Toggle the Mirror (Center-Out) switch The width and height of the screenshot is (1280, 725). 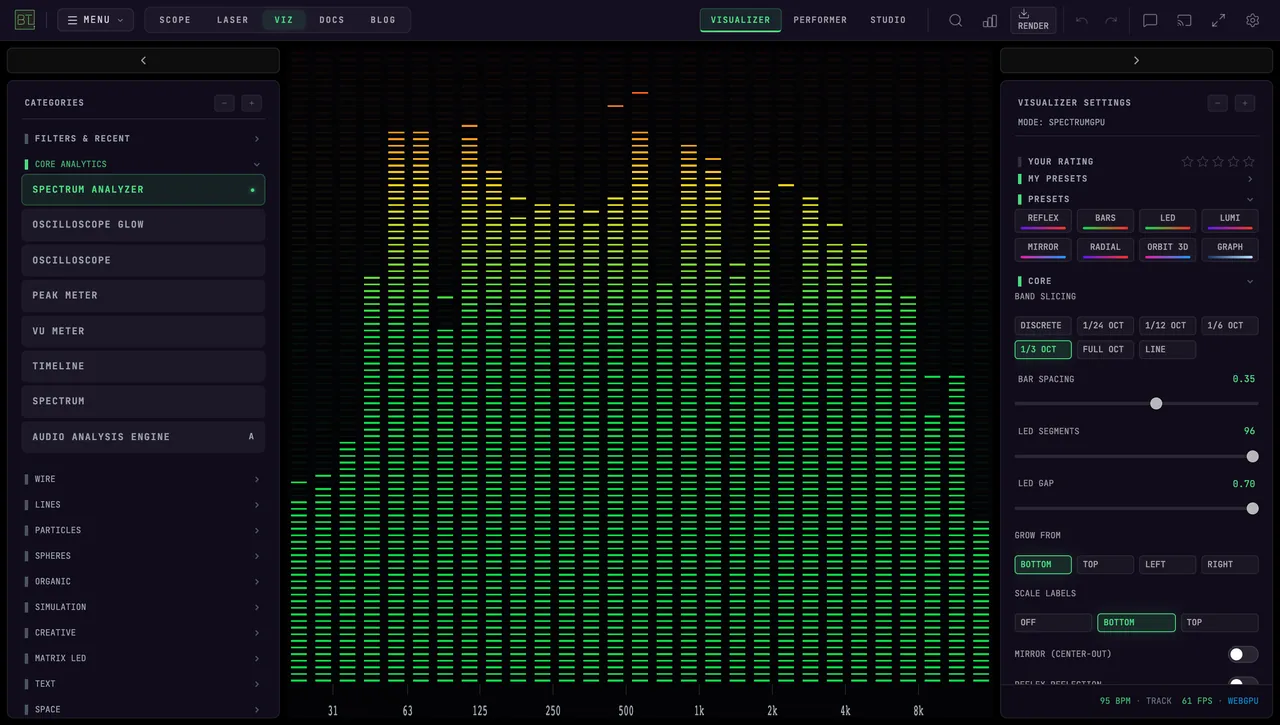1243,654
